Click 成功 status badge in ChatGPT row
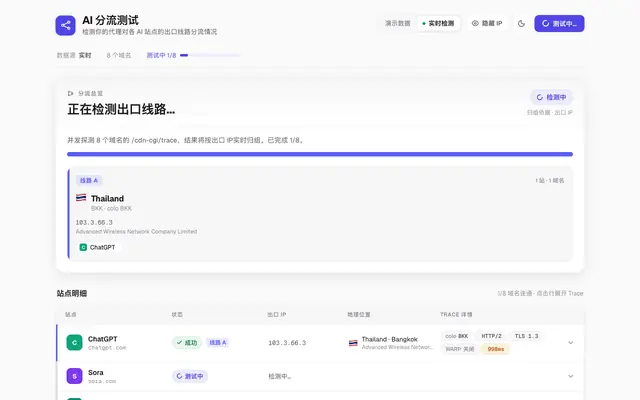Screen dimensions: 640x400 click(x=187, y=342)
